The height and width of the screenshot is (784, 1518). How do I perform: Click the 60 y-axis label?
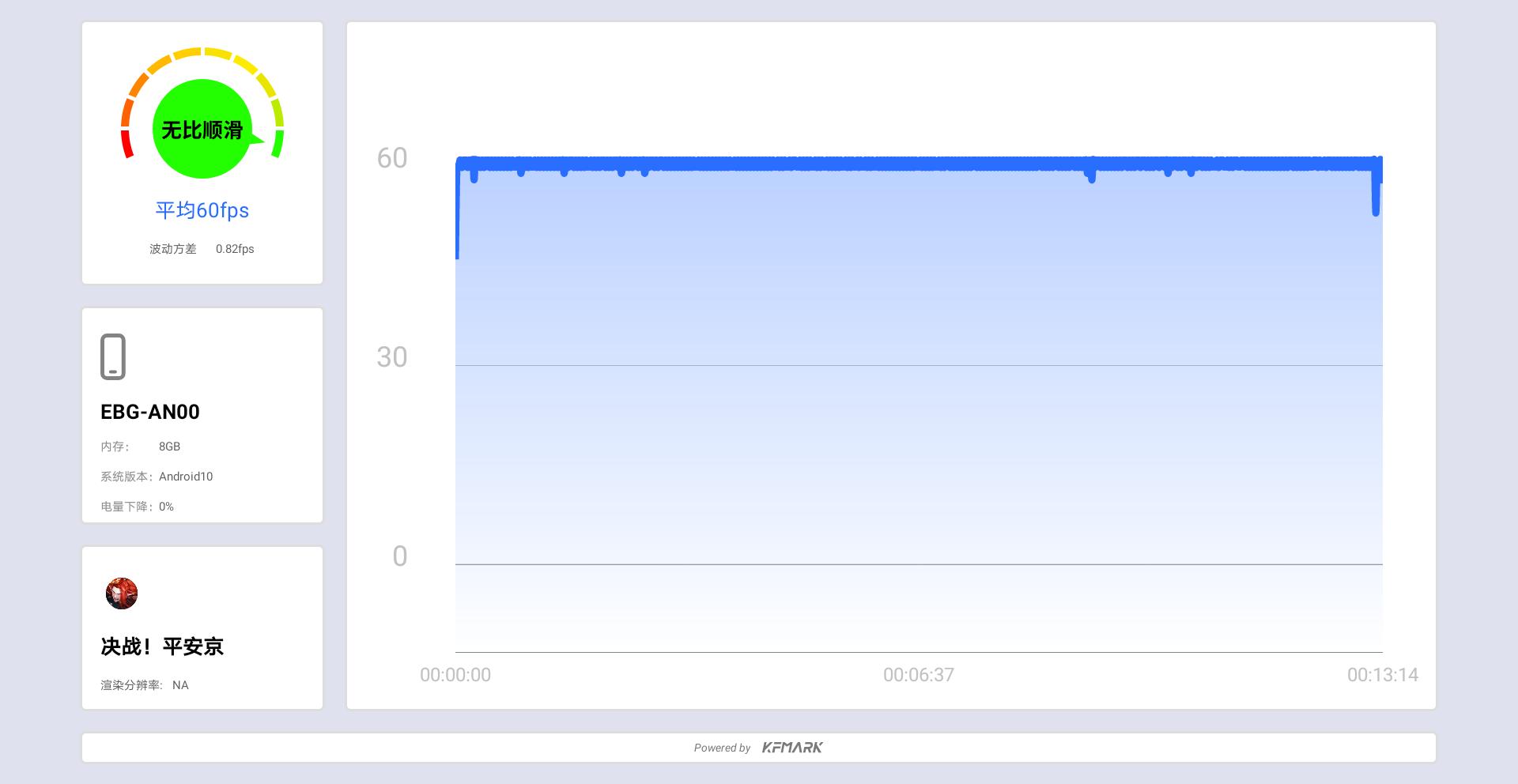(x=392, y=158)
